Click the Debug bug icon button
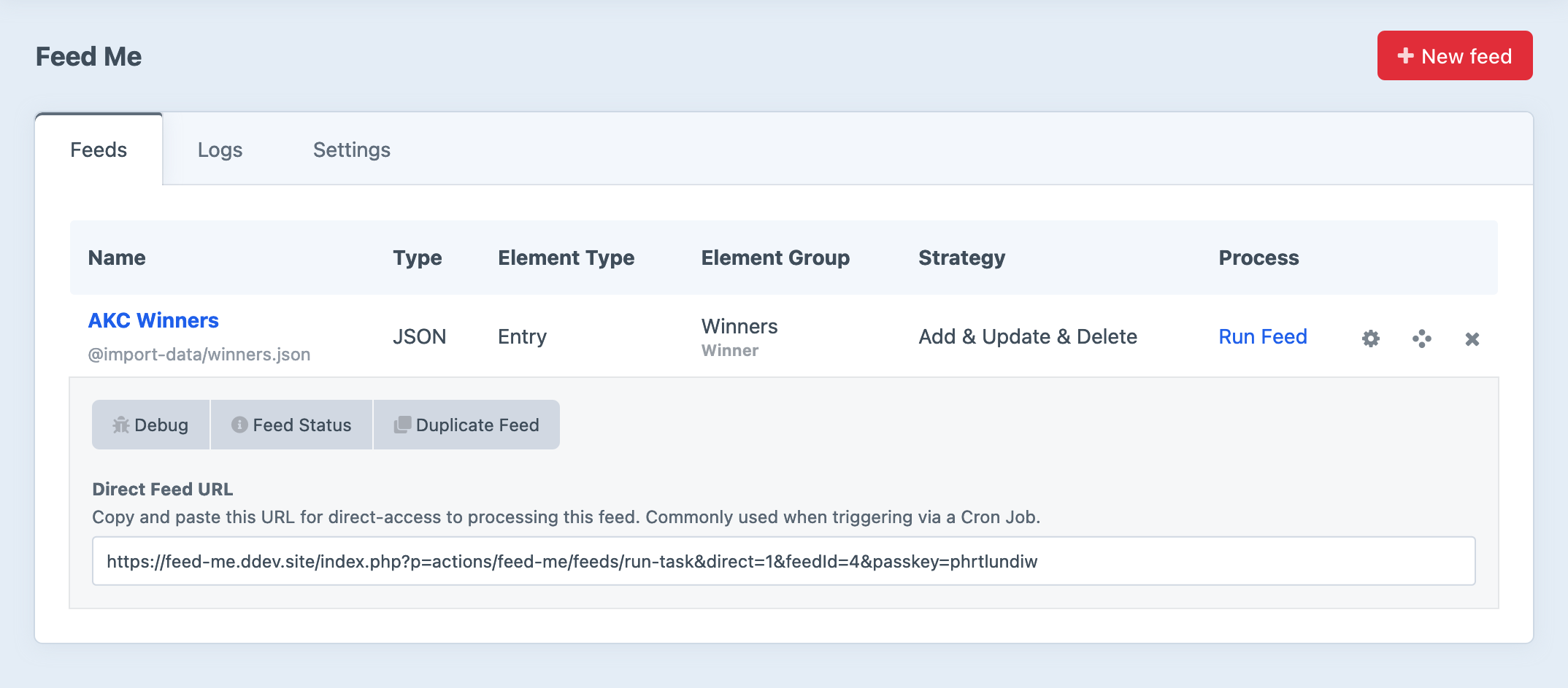This screenshot has width=1568, height=688. point(150,425)
